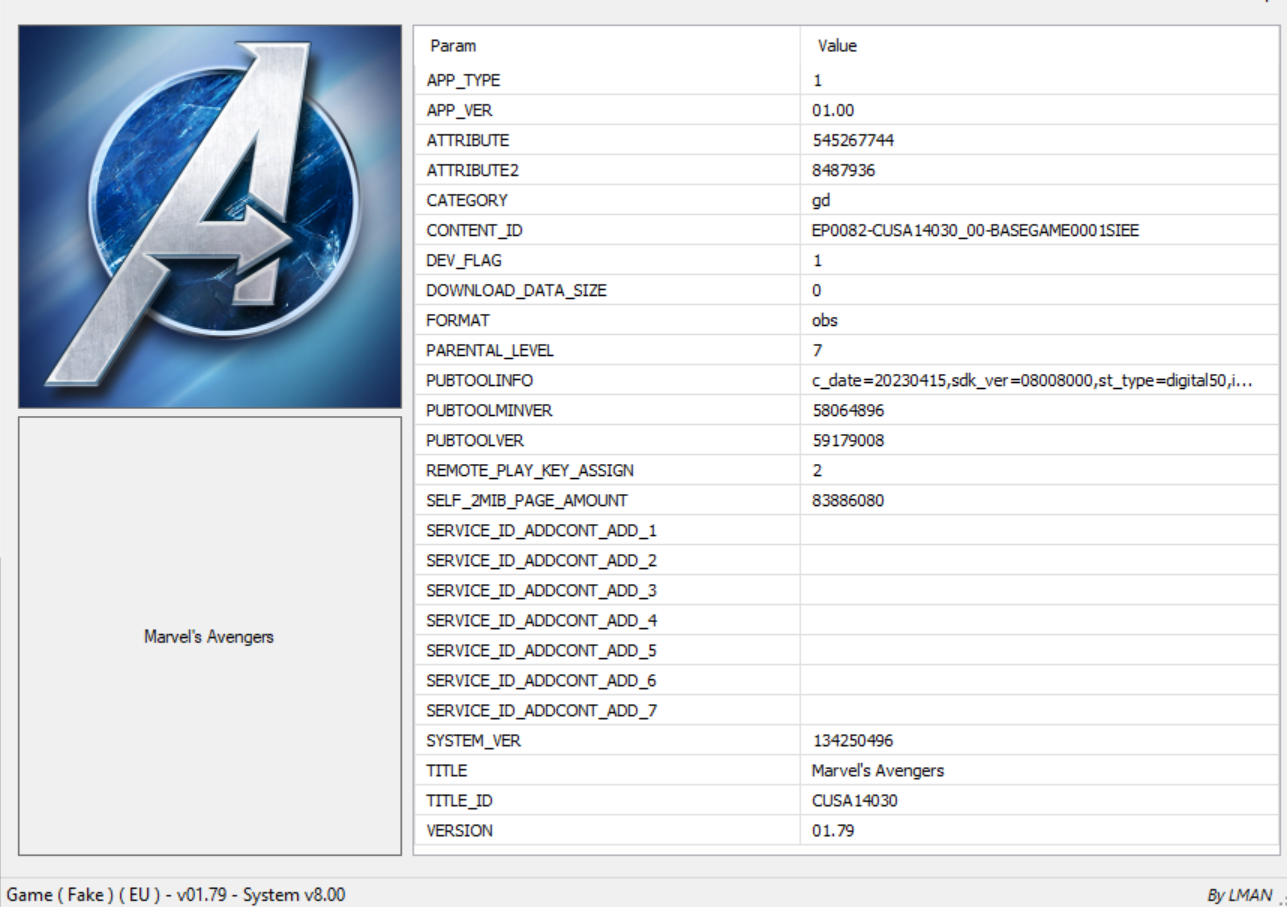
Task: Click the c_date=20230415 PUBTOOLINFO value
Action: [x=1032, y=381]
